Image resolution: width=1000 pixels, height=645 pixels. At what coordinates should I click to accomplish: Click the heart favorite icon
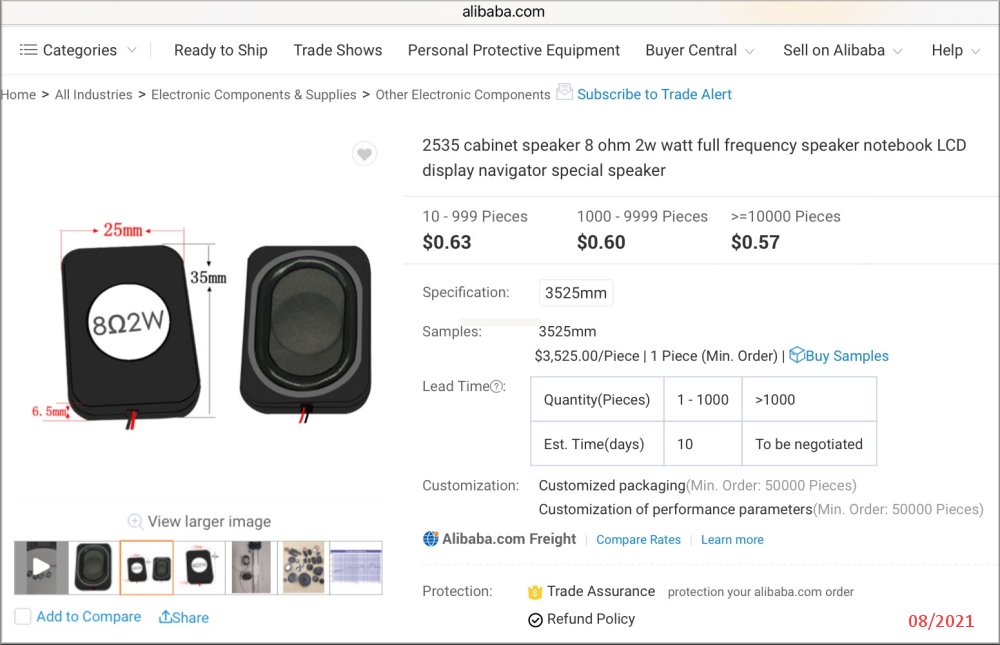(364, 154)
